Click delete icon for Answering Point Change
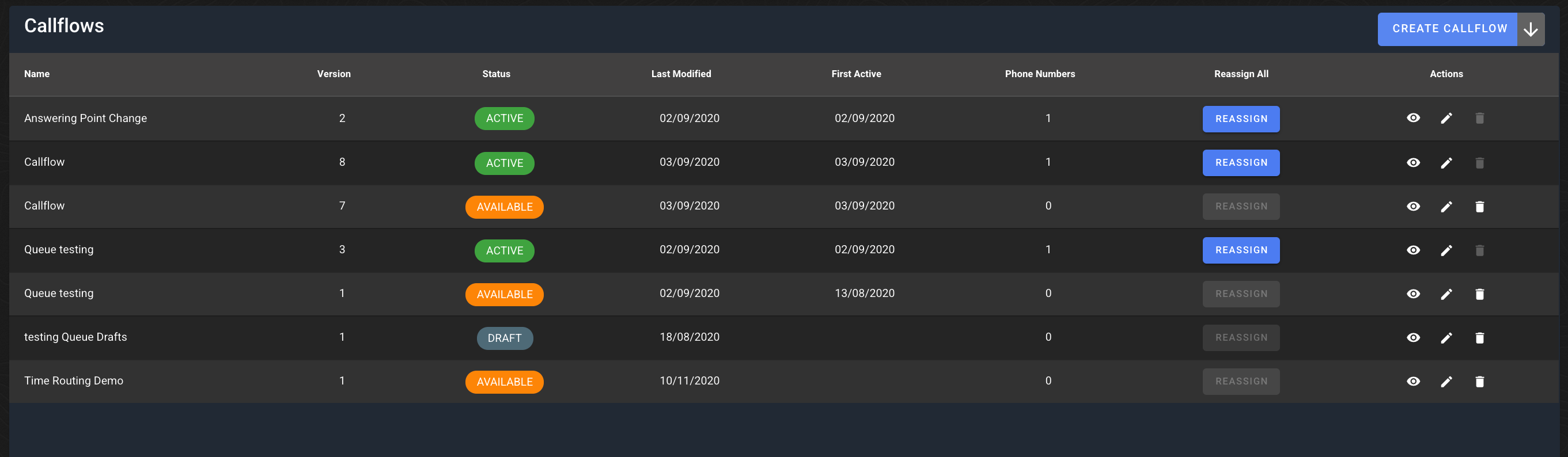1568x457 pixels. (x=1479, y=118)
